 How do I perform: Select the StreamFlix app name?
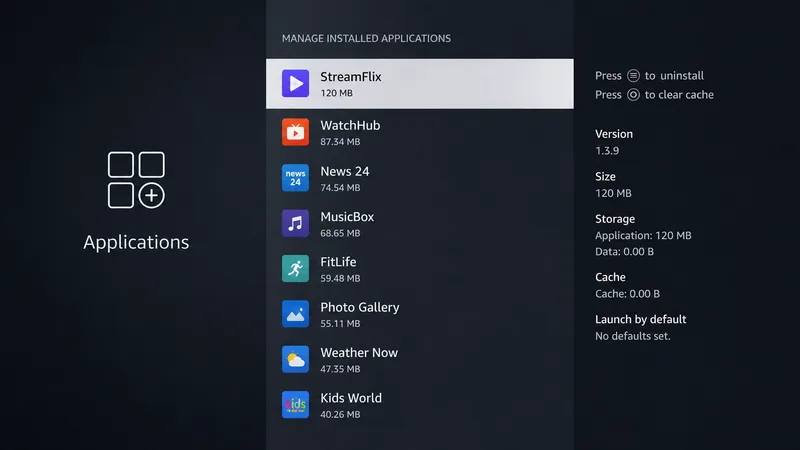click(351, 77)
